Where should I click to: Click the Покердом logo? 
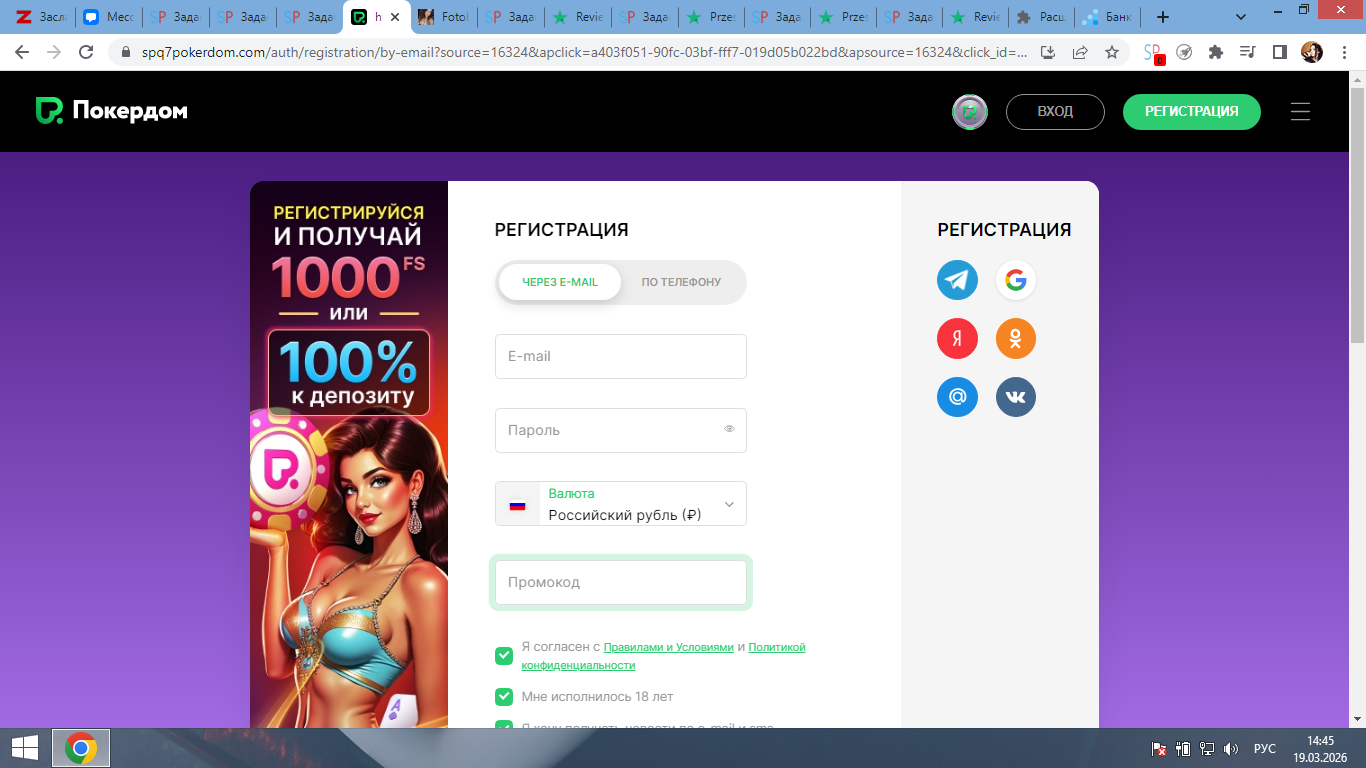pyautogui.click(x=111, y=111)
